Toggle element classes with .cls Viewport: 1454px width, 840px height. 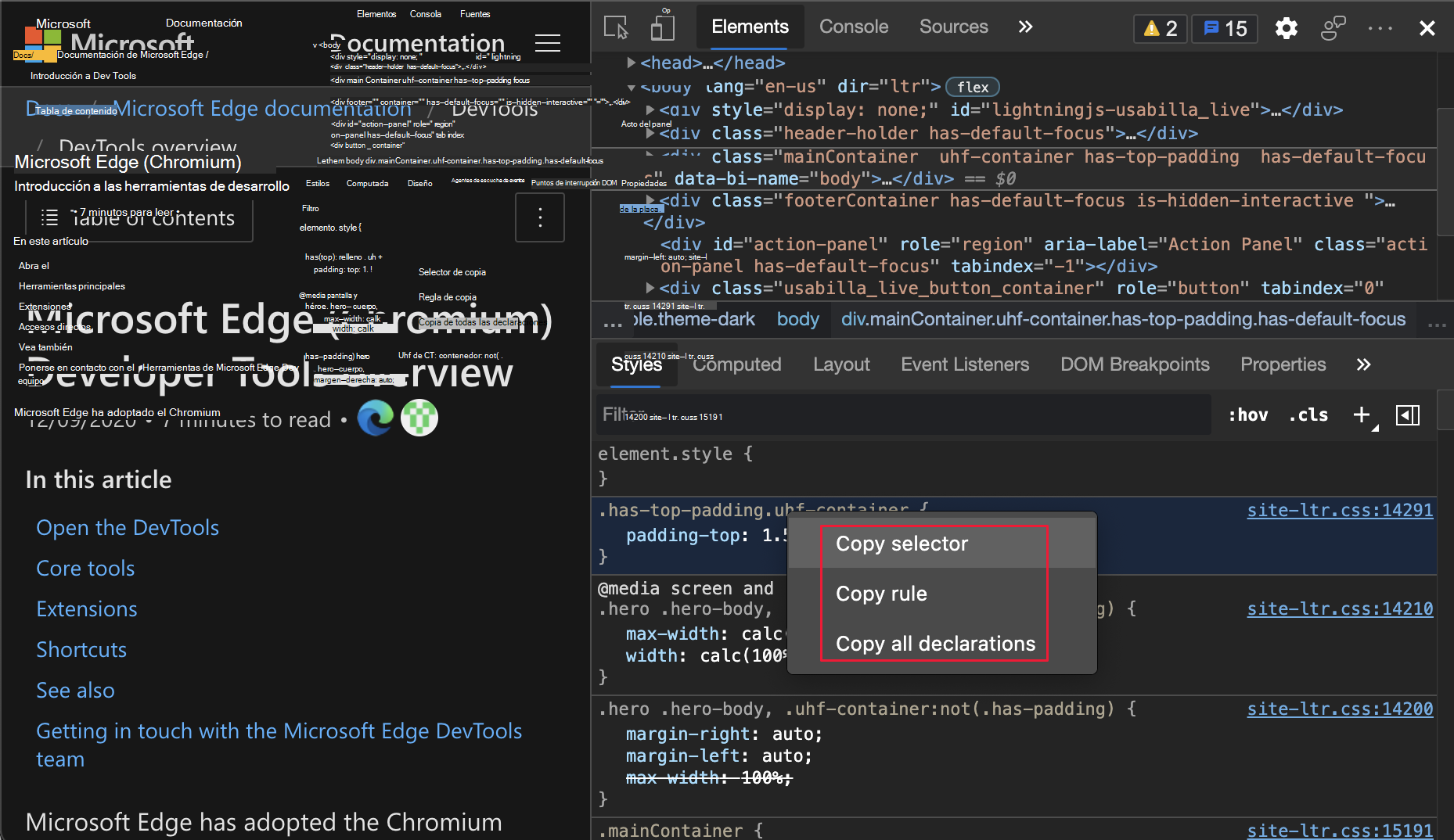[x=1308, y=415]
